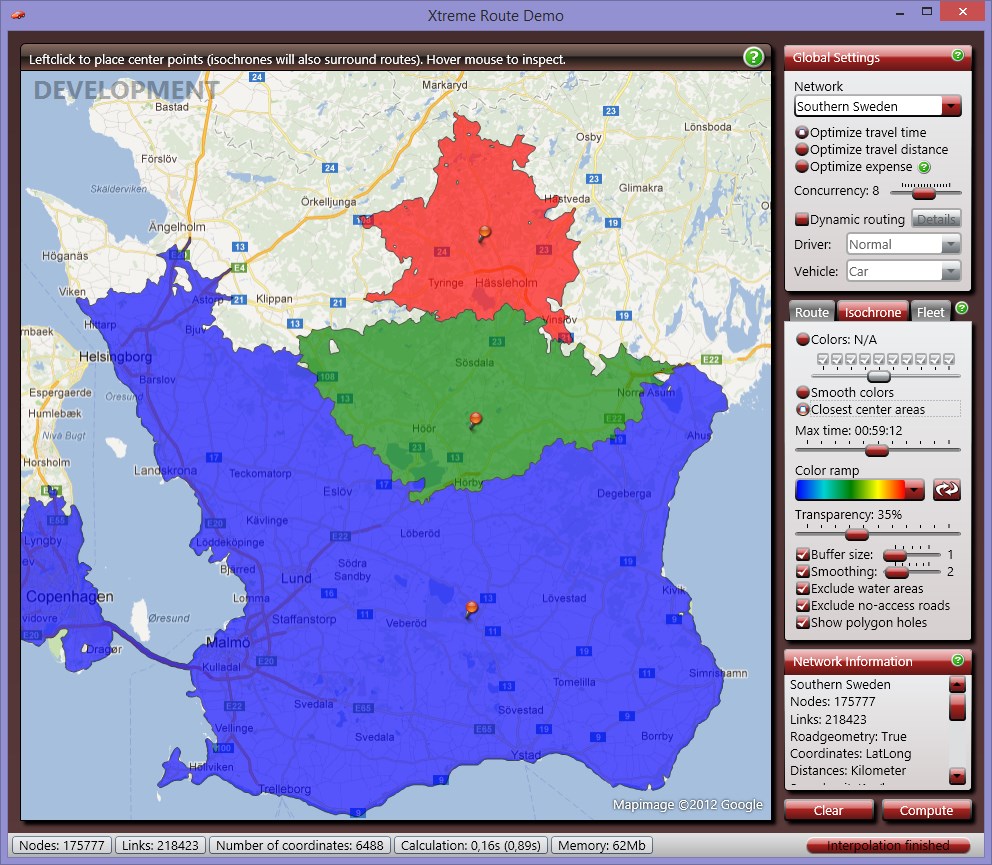Enable the Dynamic routing checkbox
992x865 pixels.
pos(802,219)
